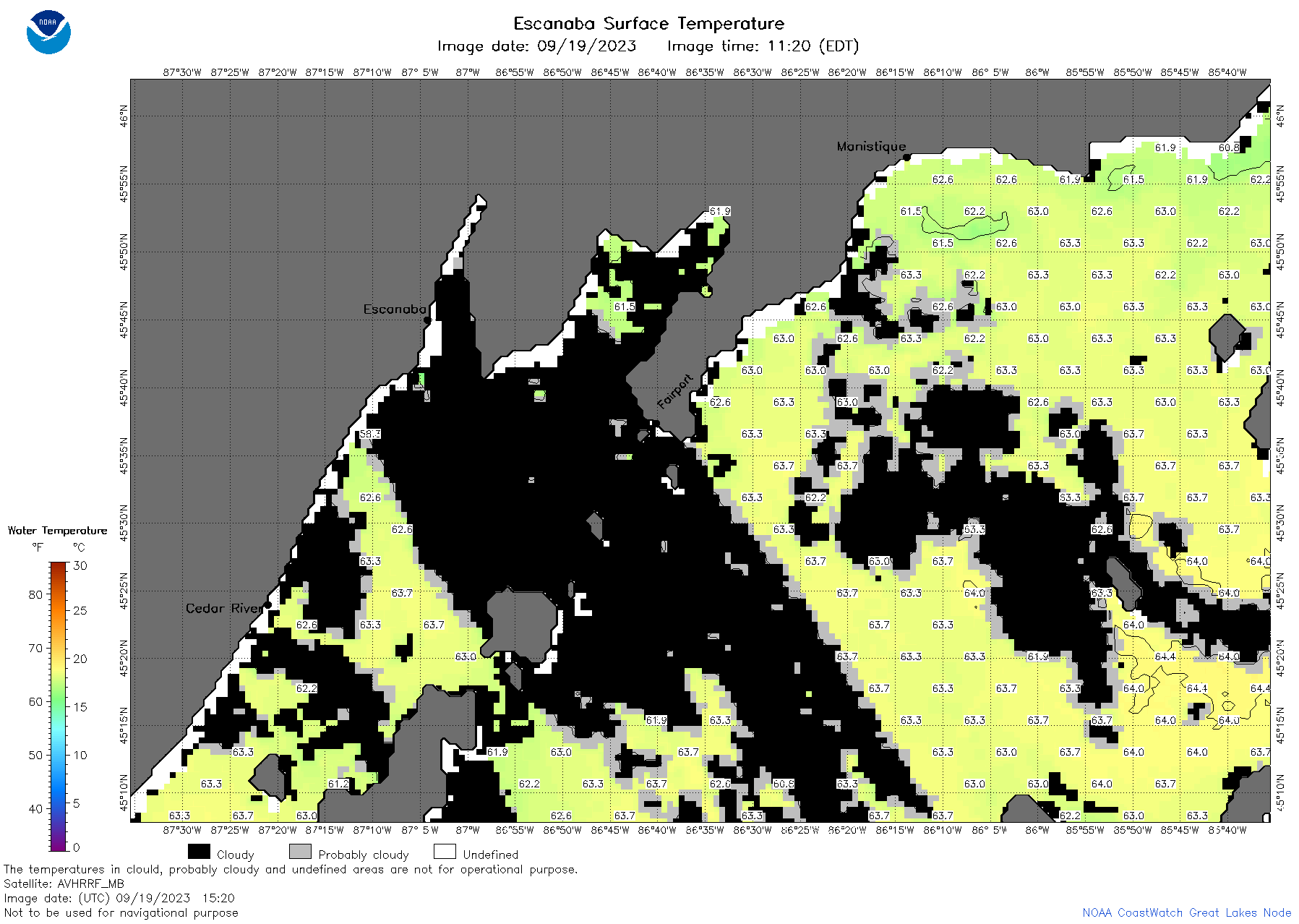The height and width of the screenshot is (924, 1299).
Task: Click the 58.3 temperature reading
Action: (x=370, y=434)
